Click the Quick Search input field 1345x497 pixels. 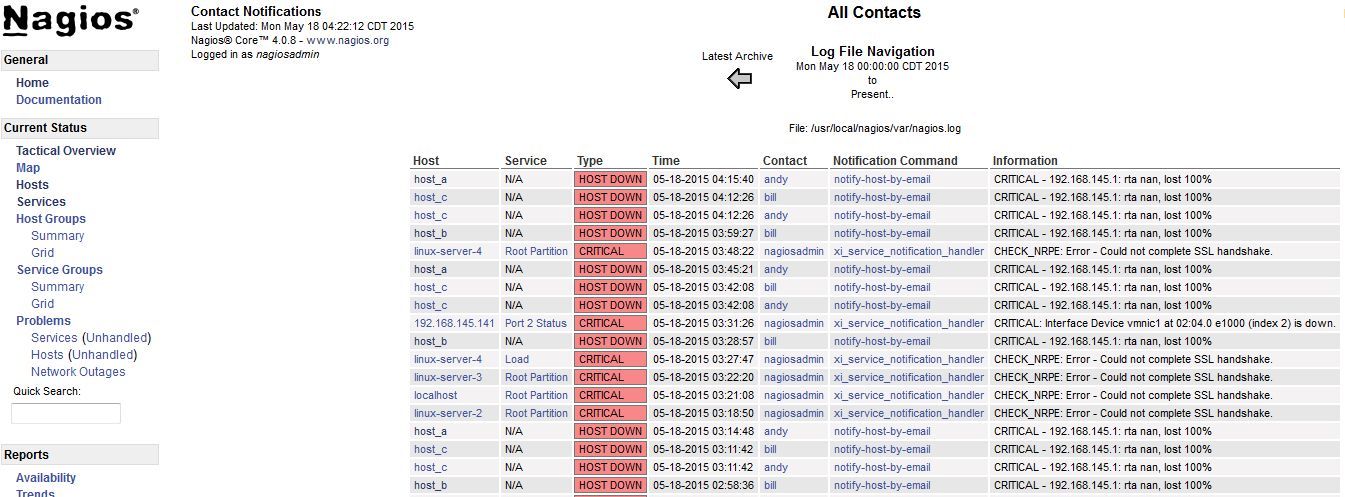[x=66, y=413]
